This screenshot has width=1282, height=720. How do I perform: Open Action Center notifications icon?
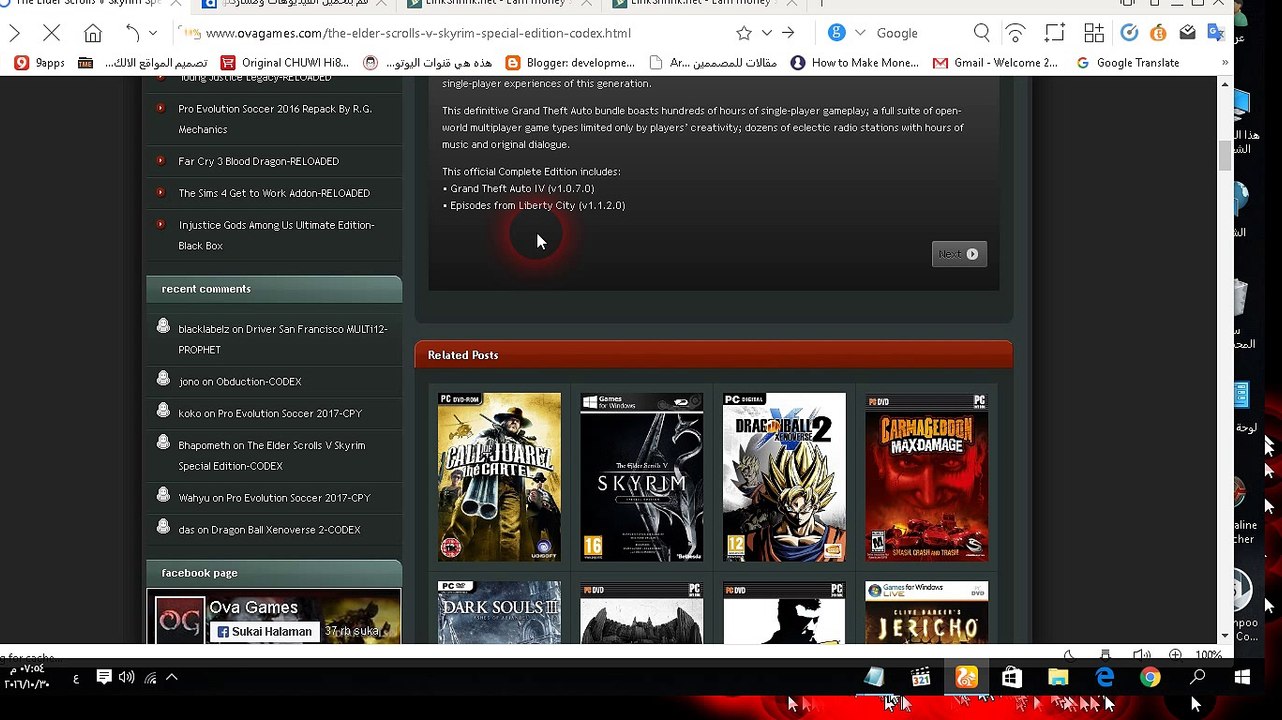[x=104, y=677]
